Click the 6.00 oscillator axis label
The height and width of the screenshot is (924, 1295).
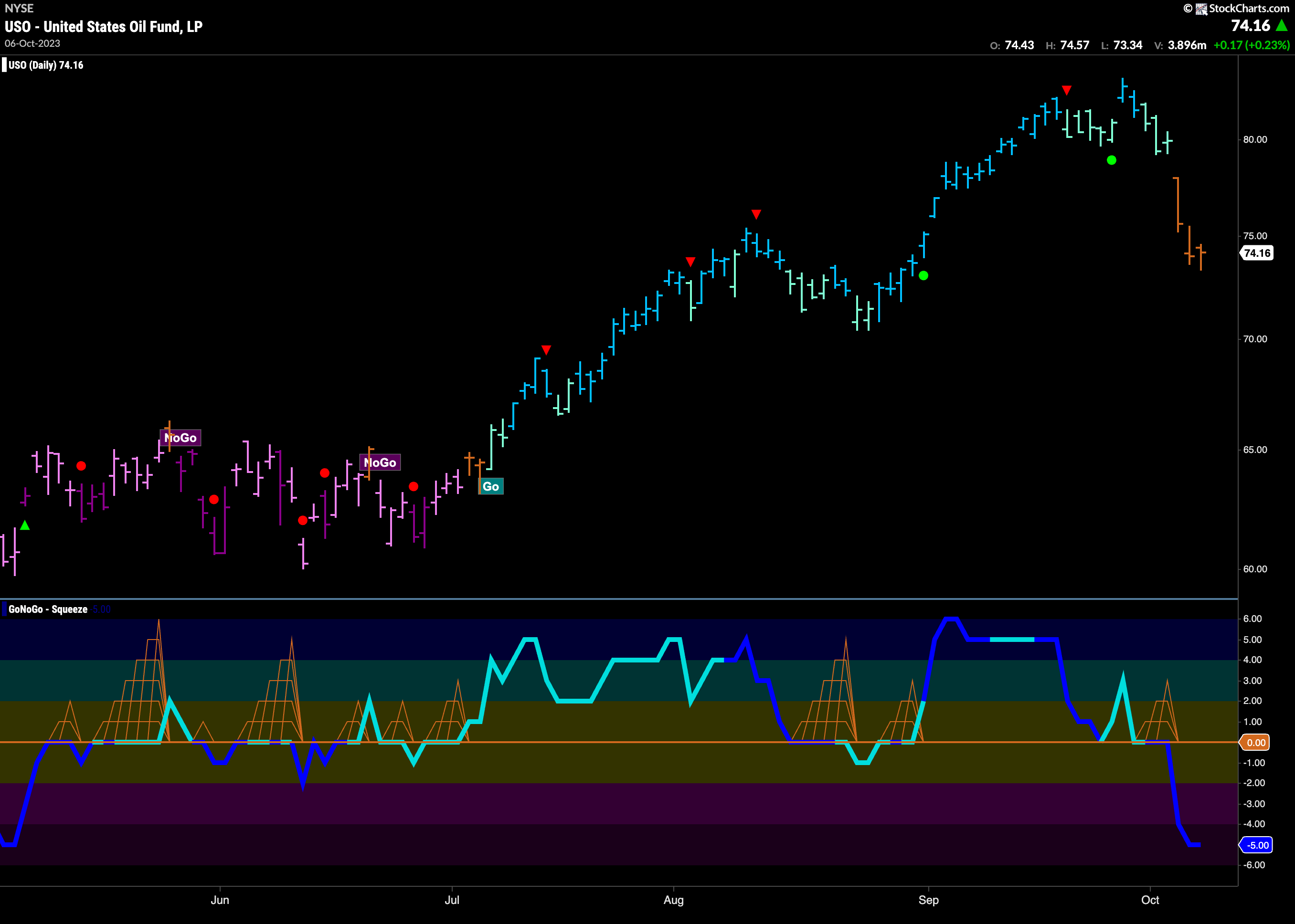pos(1253,619)
